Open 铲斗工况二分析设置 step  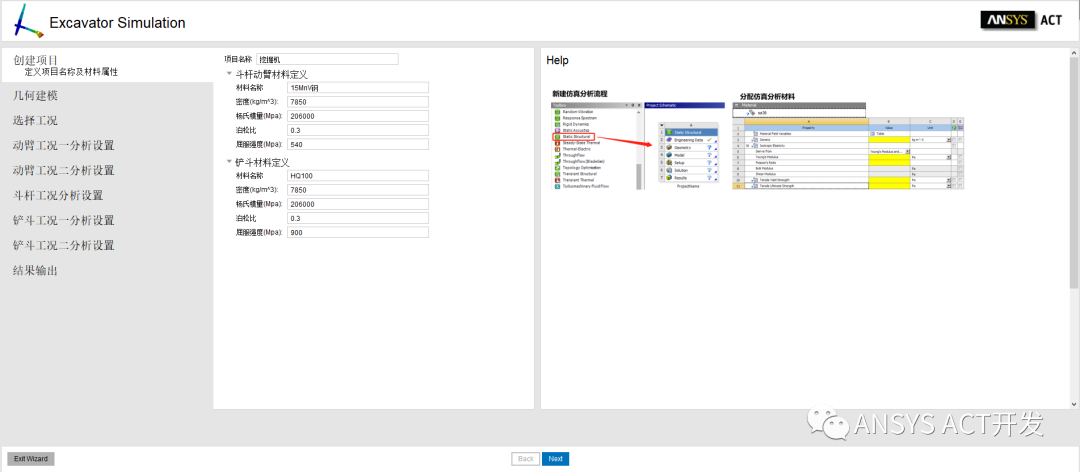(63, 245)
